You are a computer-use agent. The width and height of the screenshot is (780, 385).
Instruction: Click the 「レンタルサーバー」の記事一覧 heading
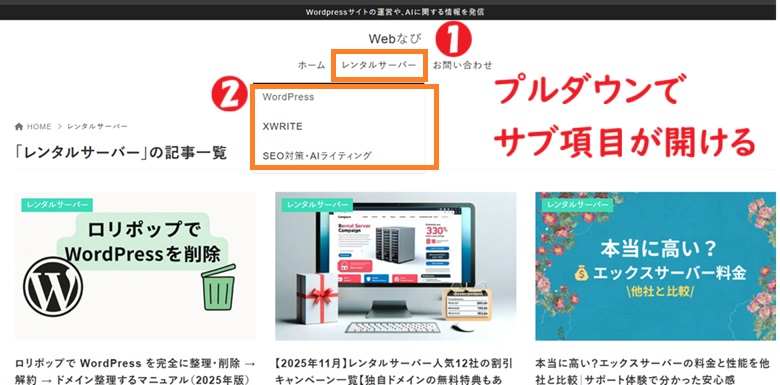tap(121, 152)
